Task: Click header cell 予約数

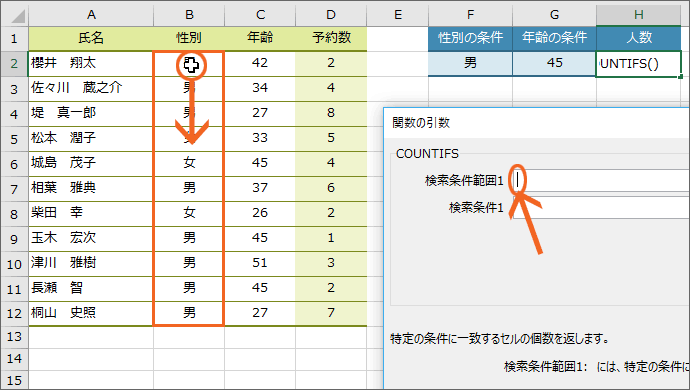Action: click(331, 38)
